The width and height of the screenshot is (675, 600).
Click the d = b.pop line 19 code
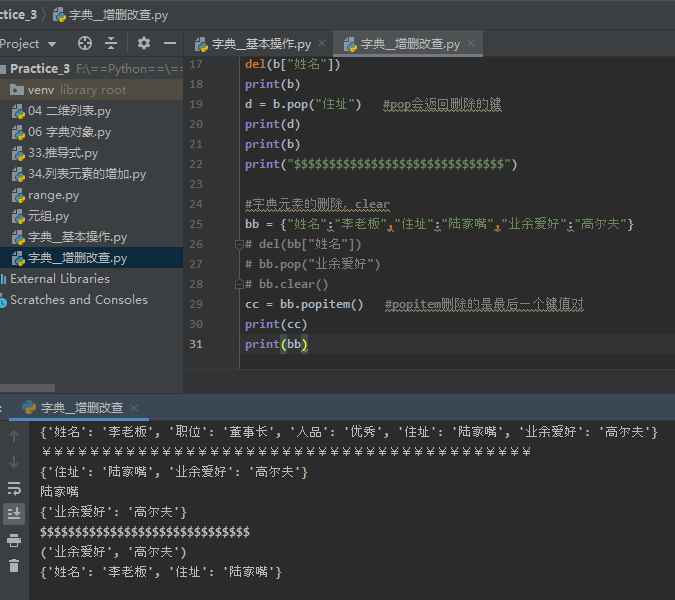pos(303,104)
